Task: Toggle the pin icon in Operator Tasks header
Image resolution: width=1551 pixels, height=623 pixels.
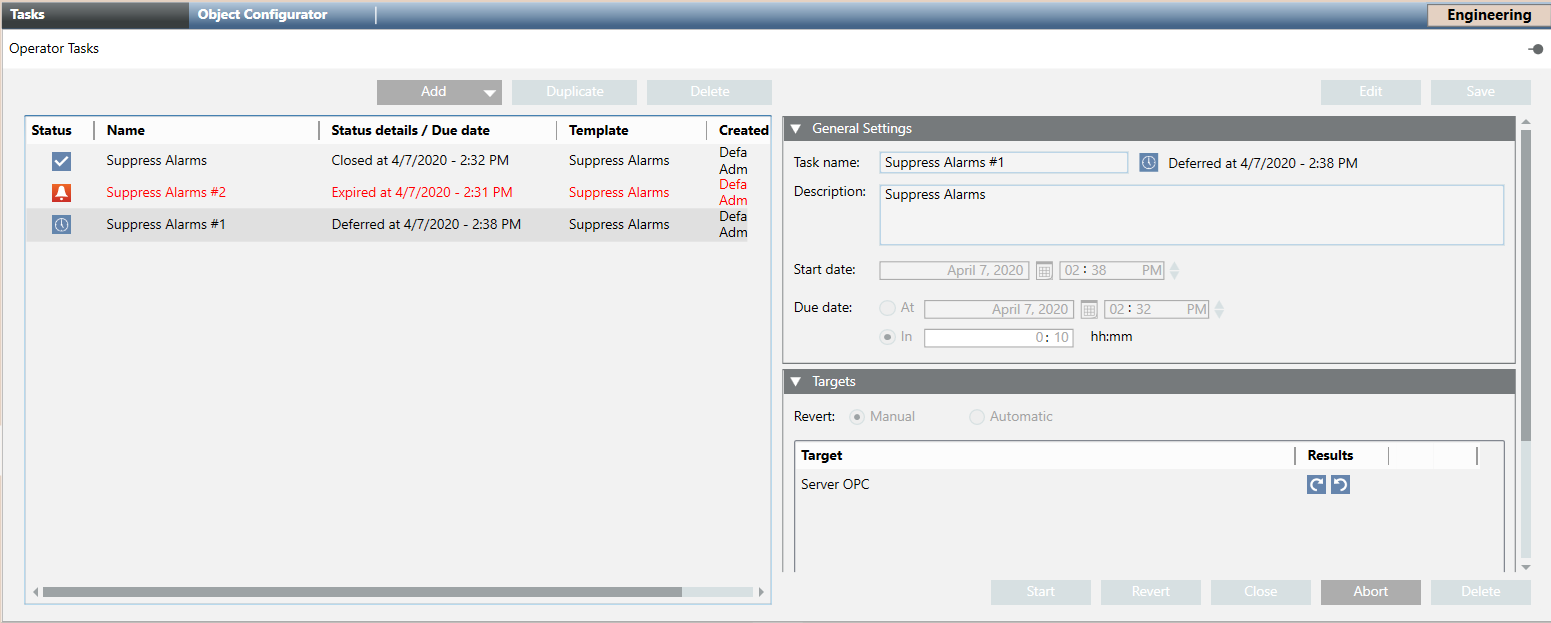Action: tap(1535, 49)
